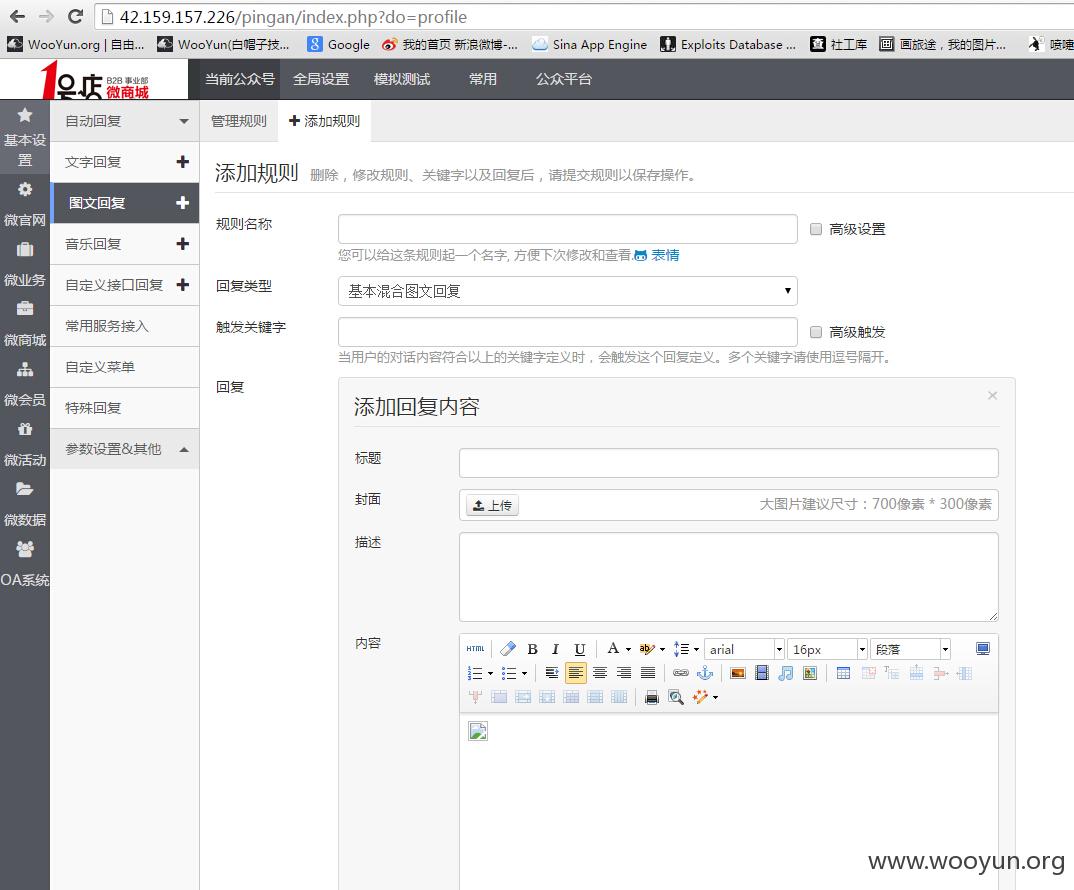This screenshot has width=1074, height=890.
Task: Enable the 高级触发 checkbox
Action: pos(816,332)
